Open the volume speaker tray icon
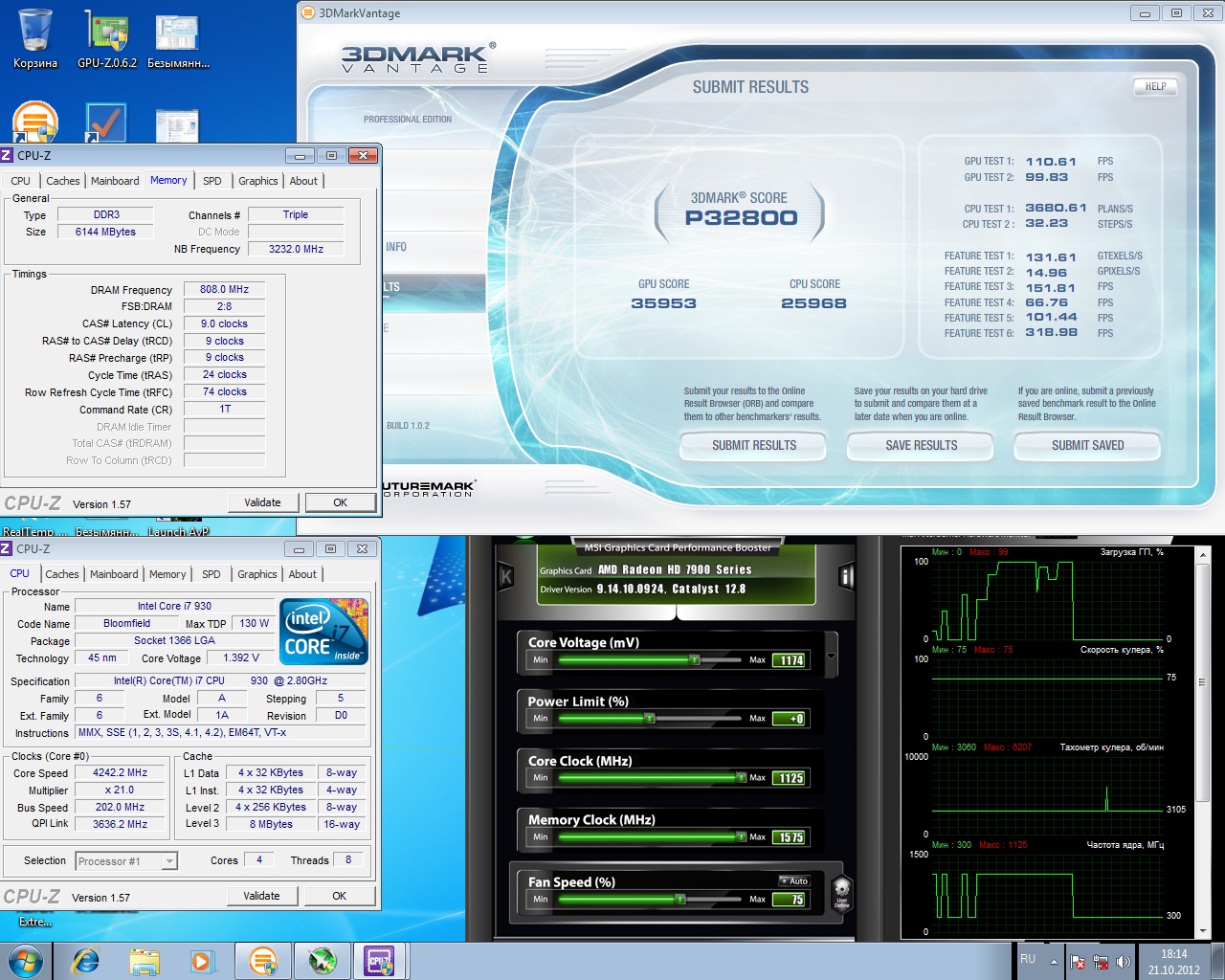The image size is (1225, 980). (x=1123, y=962)
